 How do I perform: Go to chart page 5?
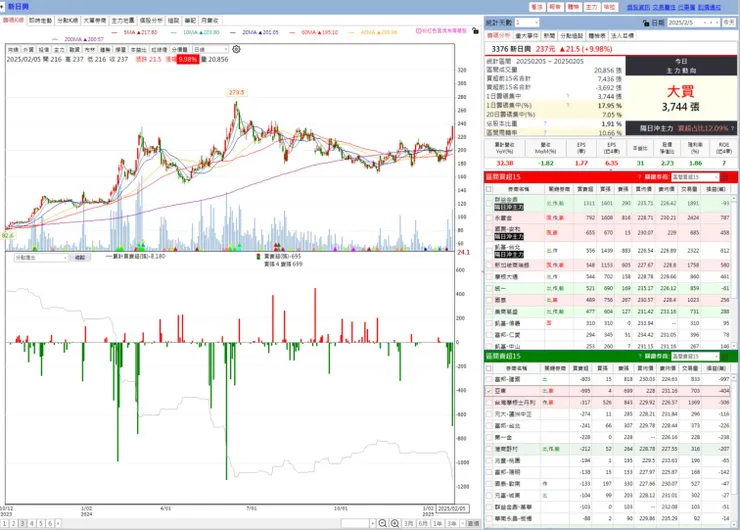(x=41, y=523)
